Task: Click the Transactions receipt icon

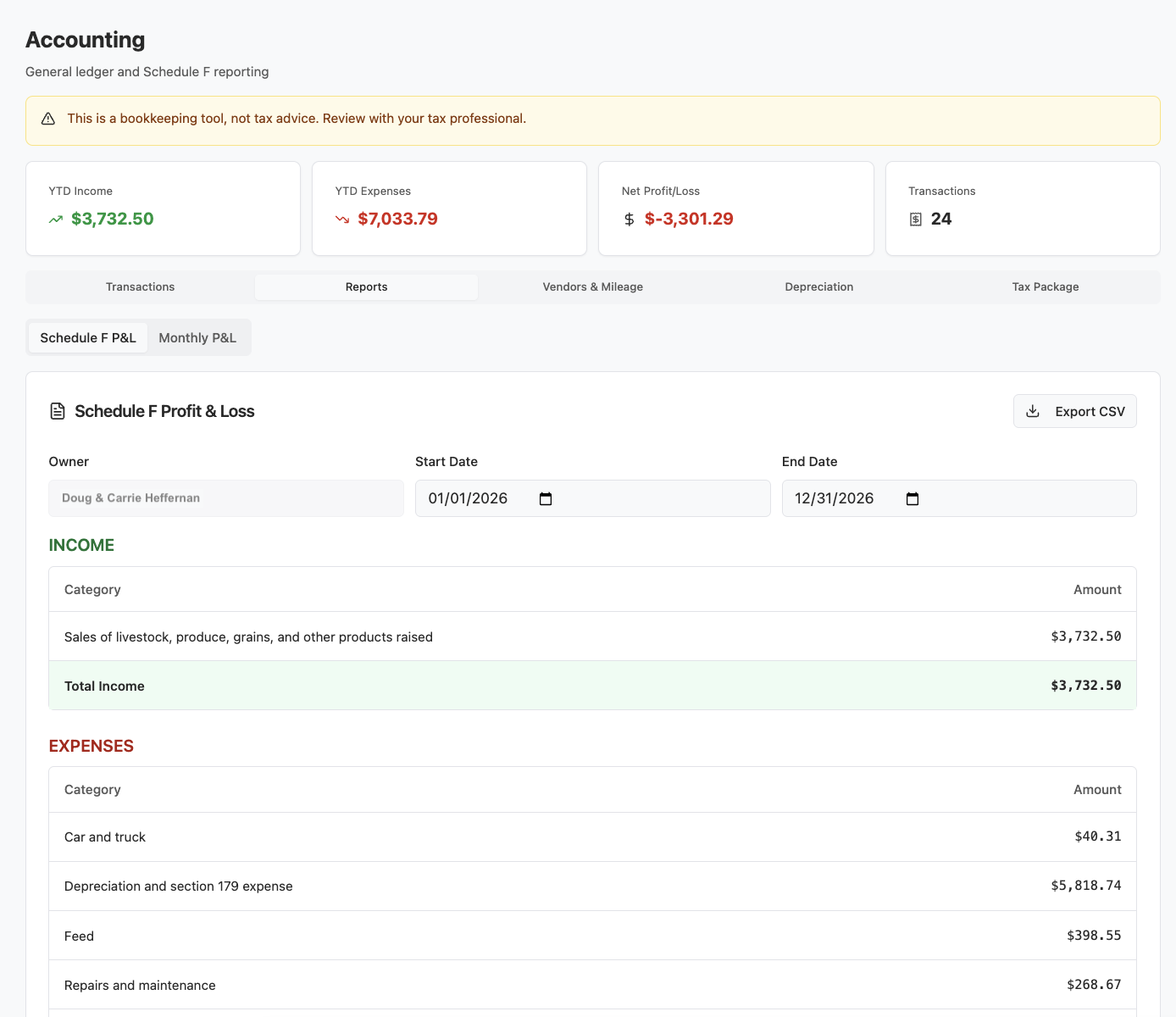Action: click(915, 220)
